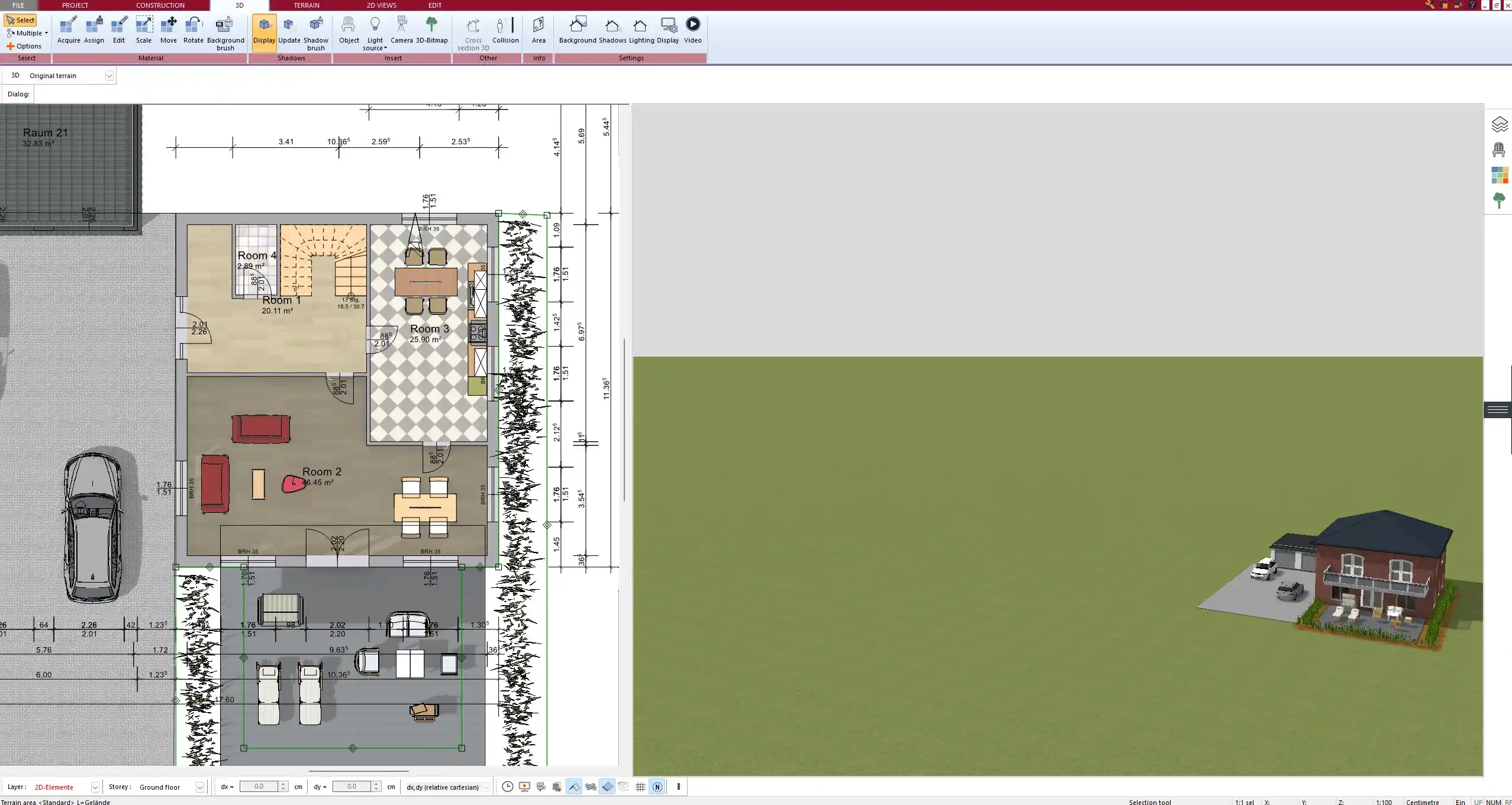Open Background settings
Screen dimensions: 1512x805
click(578, 31)
